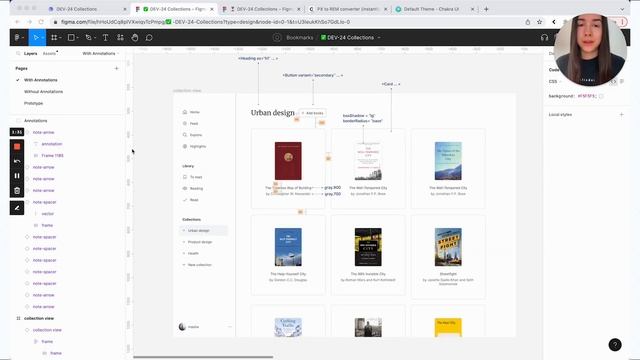Select the Prototype page

click(33, 103)
